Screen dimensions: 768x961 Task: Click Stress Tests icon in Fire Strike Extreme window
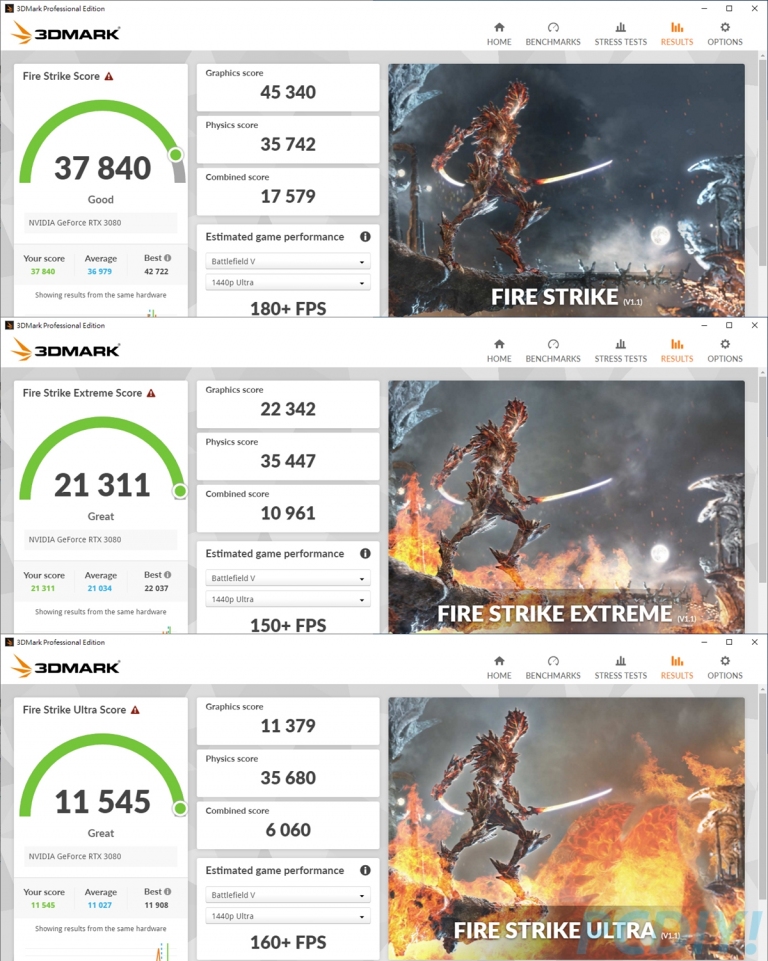(620, 344)
